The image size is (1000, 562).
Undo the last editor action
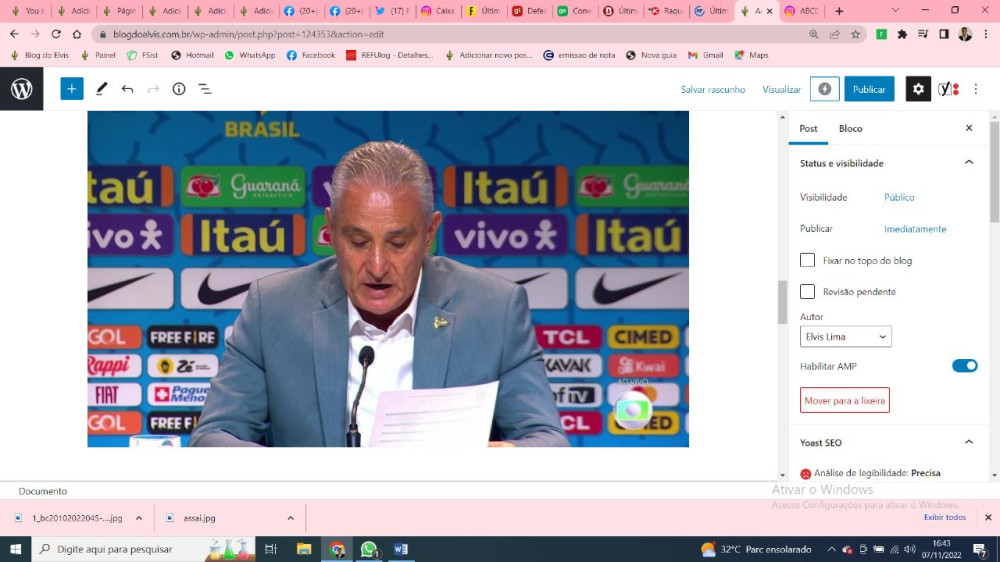[128, 89]
